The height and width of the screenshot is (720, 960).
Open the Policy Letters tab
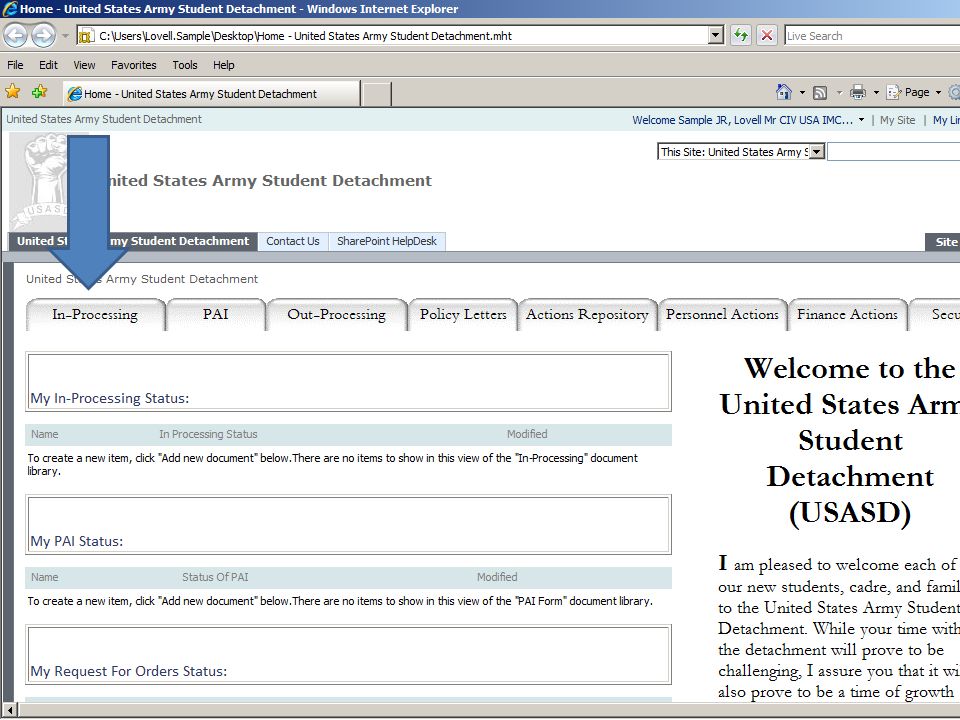click(463, 315)
